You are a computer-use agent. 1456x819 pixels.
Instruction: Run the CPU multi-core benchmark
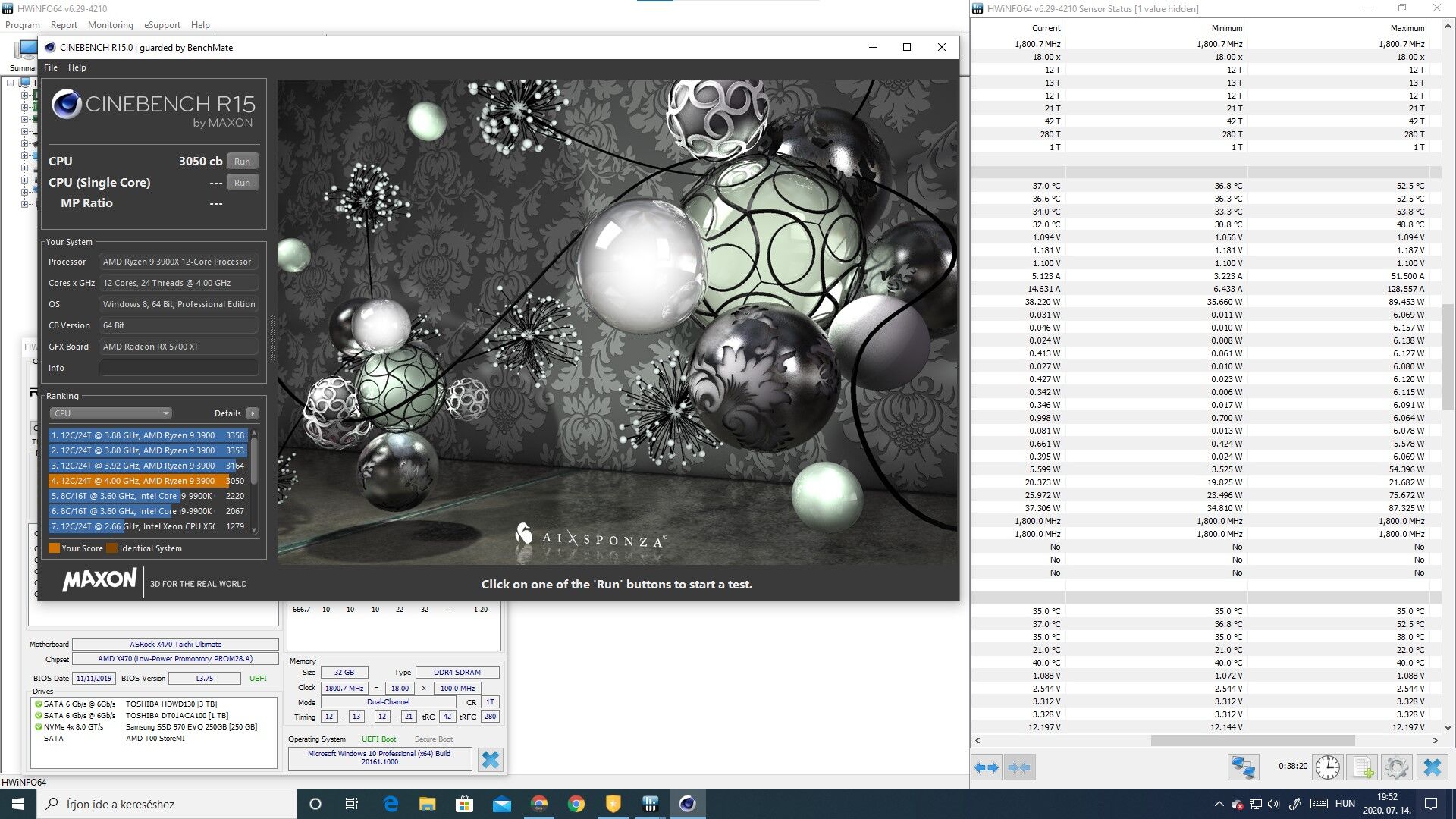click(x=242, y=162)
